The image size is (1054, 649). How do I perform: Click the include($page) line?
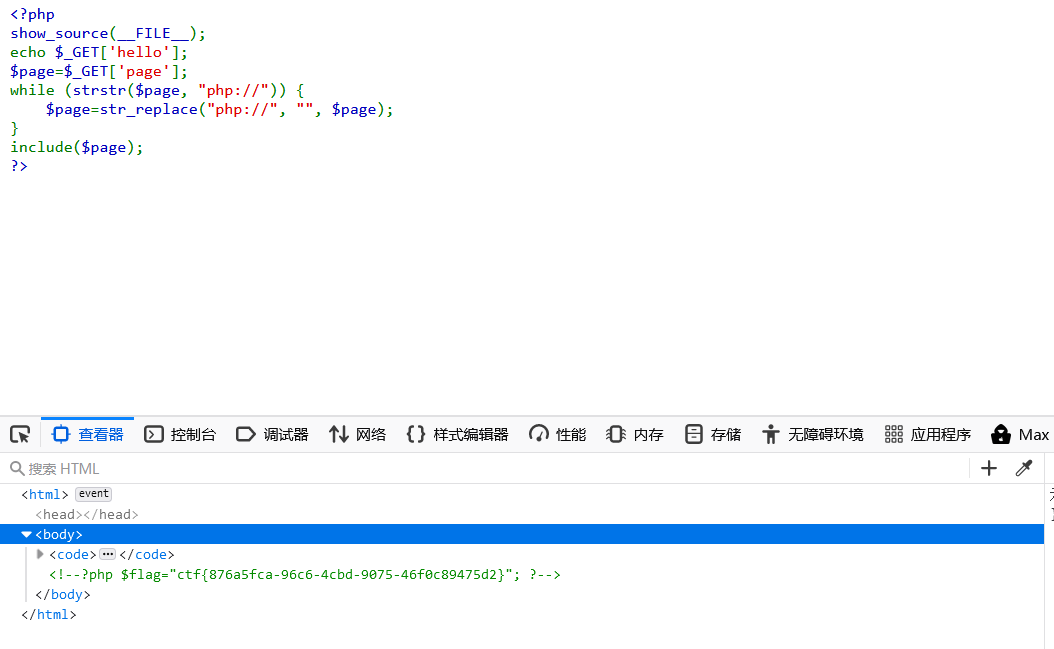[x=77, y=147]
